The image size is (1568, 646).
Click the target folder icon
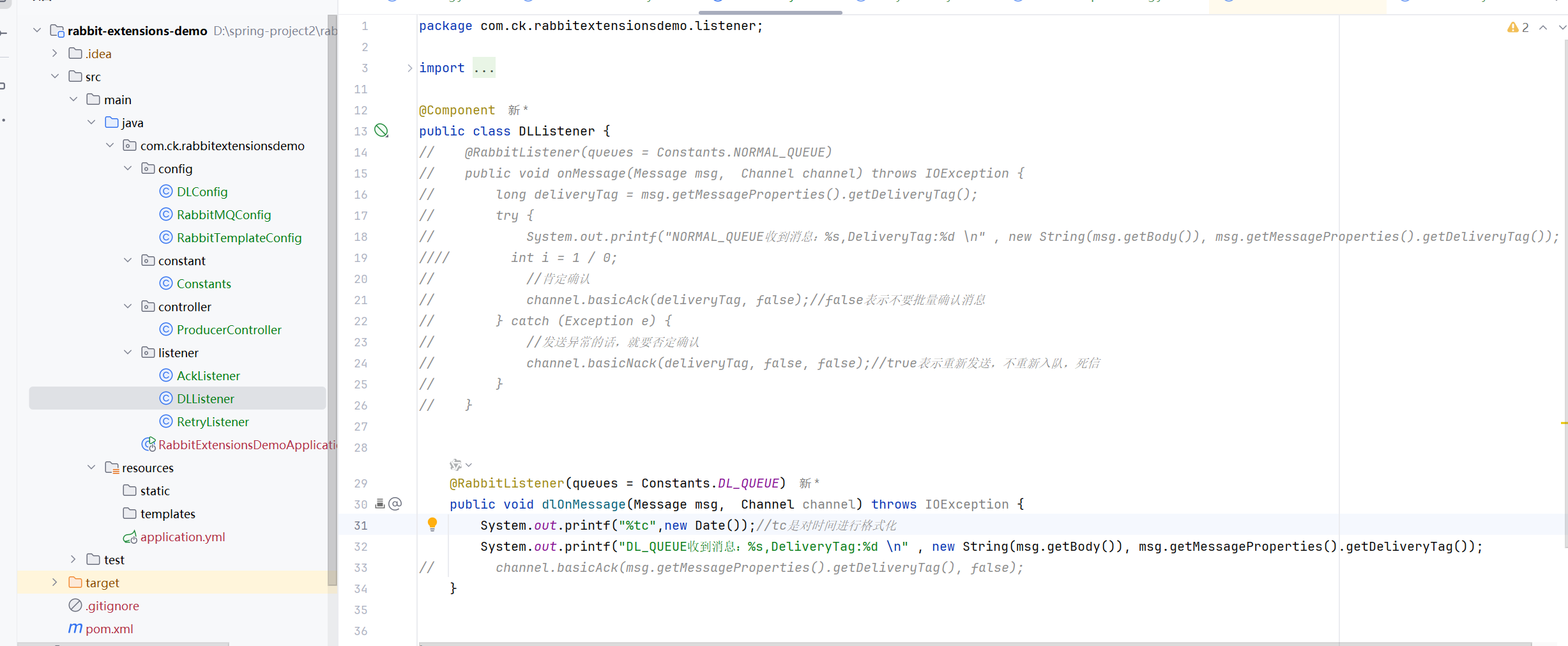pos(75,582)
